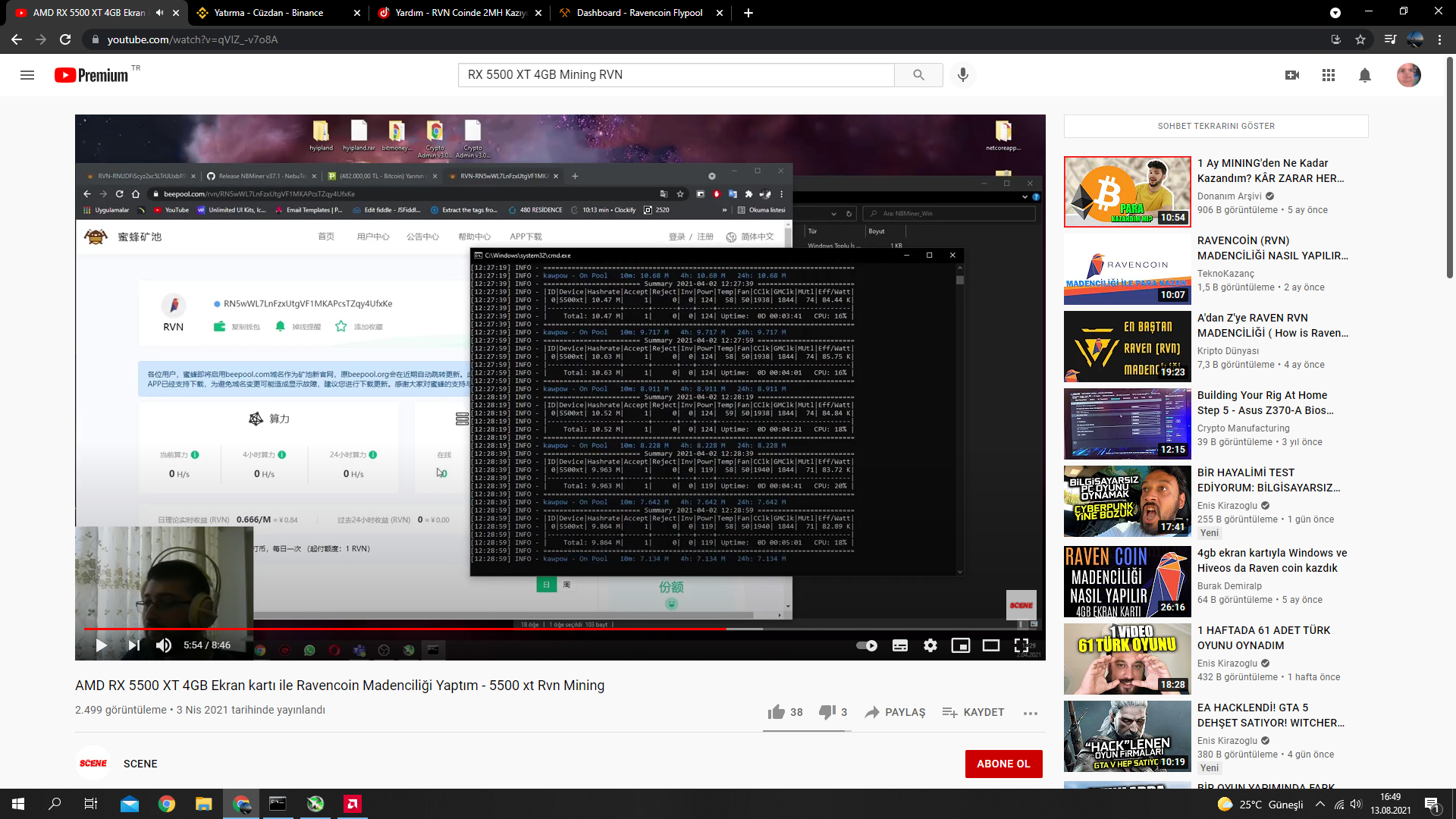Open the Windows Start menu
This screenshot has width=1456, height=819.
[18, 804]
